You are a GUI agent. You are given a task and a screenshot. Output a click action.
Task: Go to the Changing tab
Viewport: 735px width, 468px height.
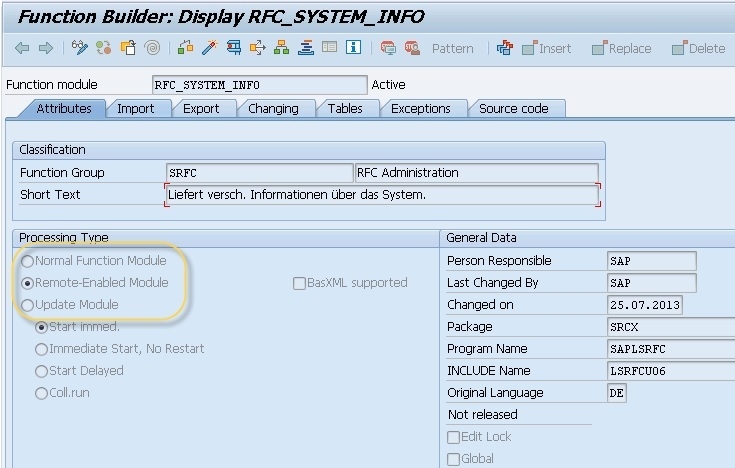pyautogui.click(x=273, y=108)
